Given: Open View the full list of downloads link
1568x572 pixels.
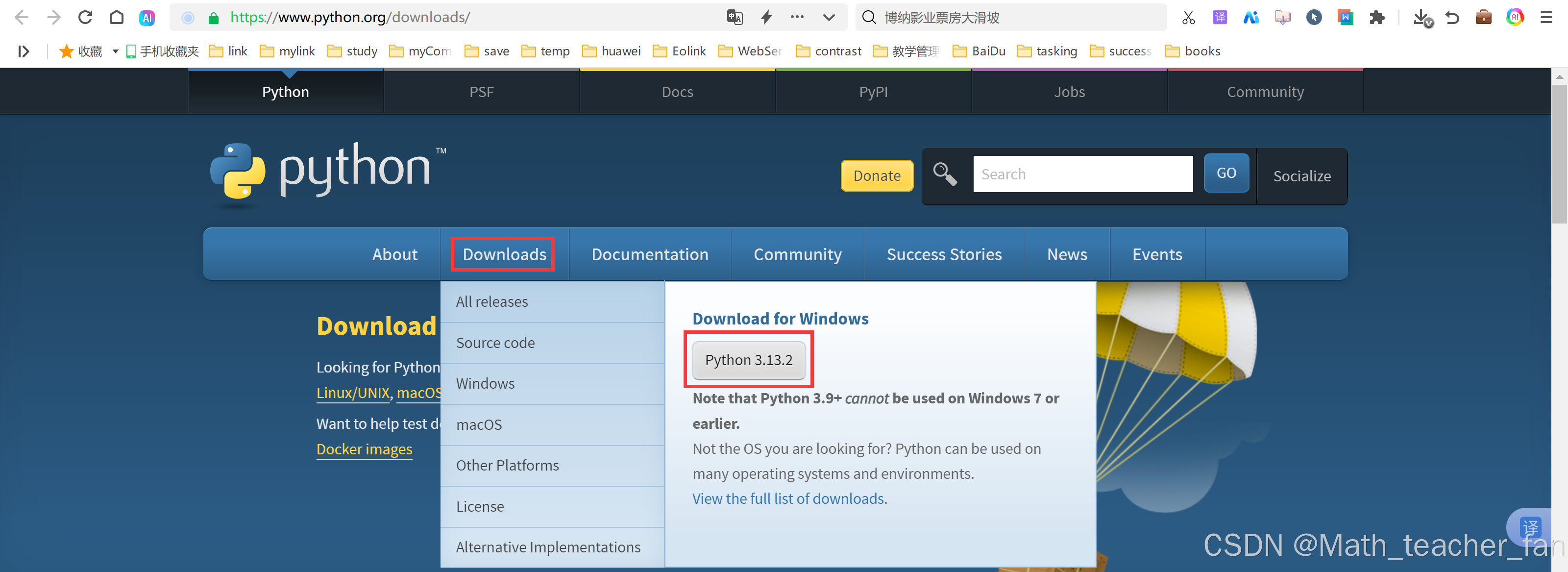Looking at the screenshot, I should 788,498.
